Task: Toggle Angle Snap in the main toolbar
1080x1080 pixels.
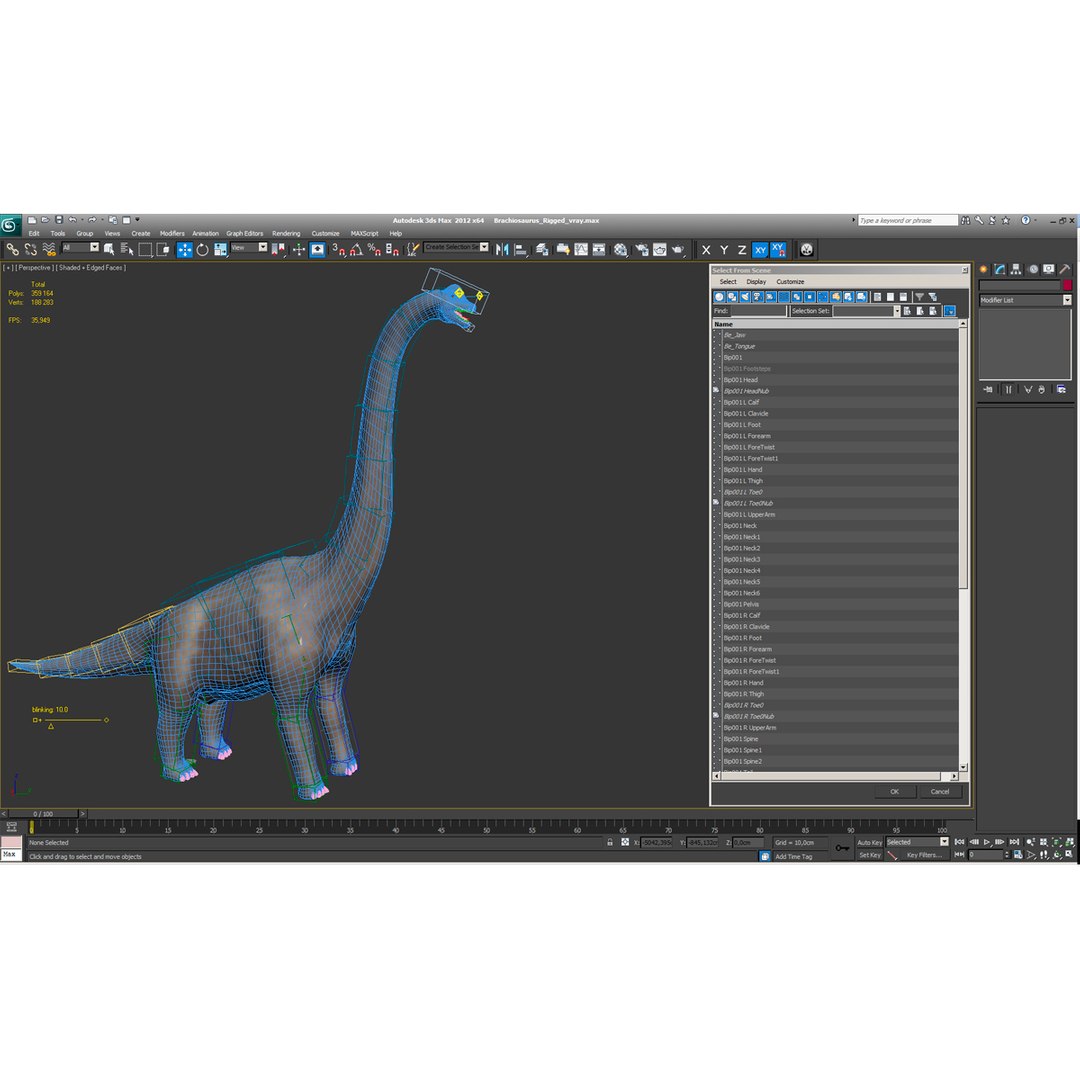Action: [x=356, y=249]
